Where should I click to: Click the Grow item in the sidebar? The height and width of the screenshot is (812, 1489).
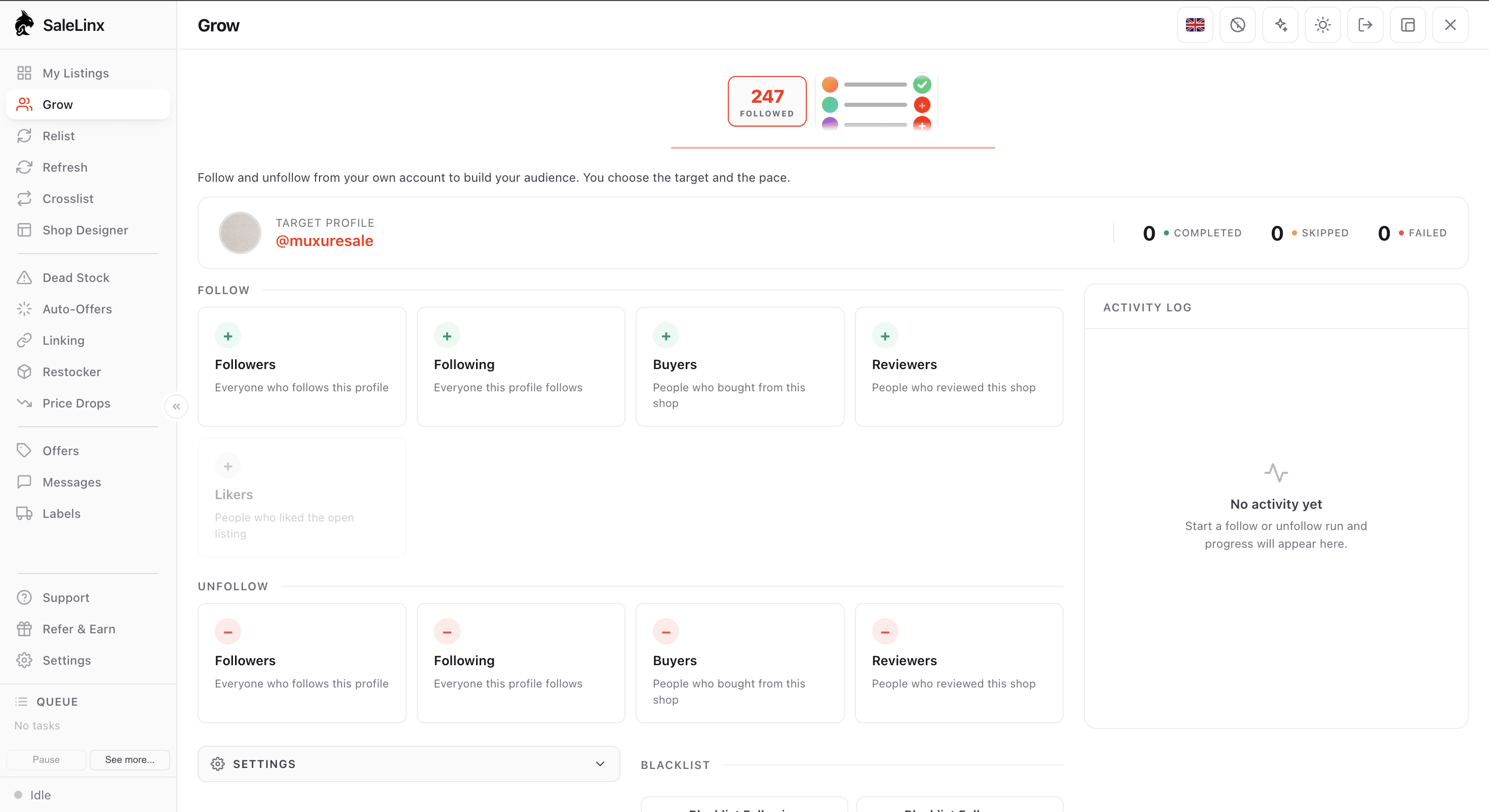coord(88,105)
